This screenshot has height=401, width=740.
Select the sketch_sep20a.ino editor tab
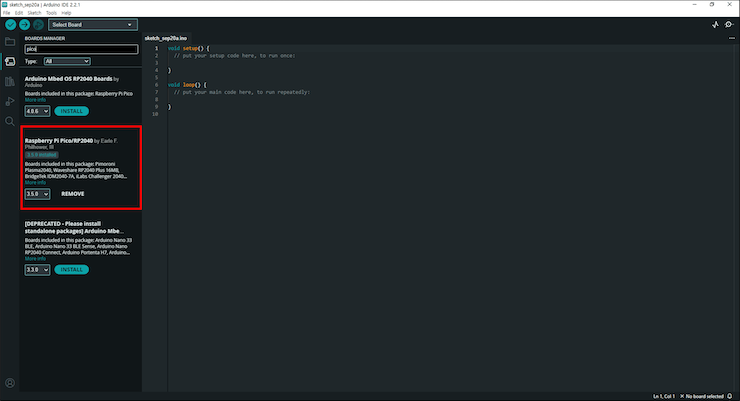pos(166,38)
